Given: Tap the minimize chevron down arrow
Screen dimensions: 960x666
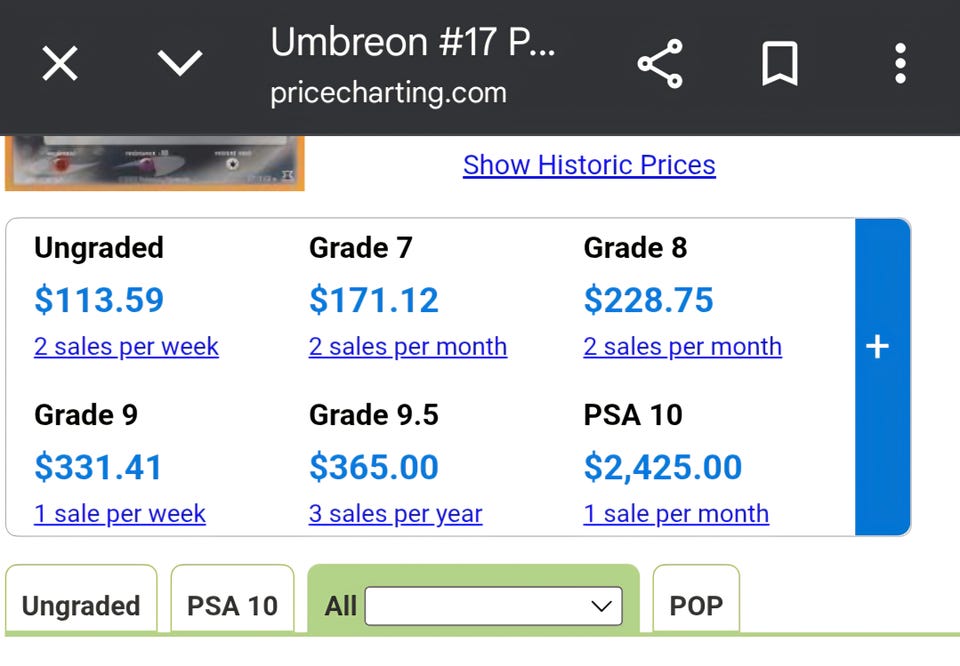Looking at the screenshot, I should tap(180, 64).
